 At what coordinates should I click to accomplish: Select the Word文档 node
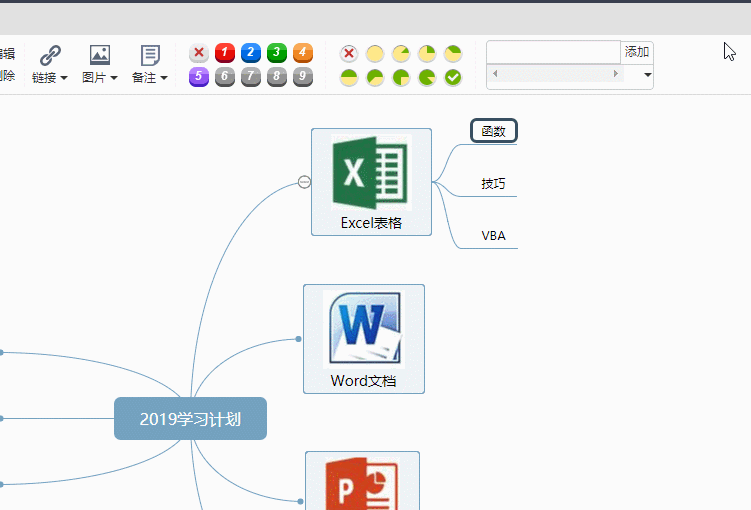(x=364, y=339)
